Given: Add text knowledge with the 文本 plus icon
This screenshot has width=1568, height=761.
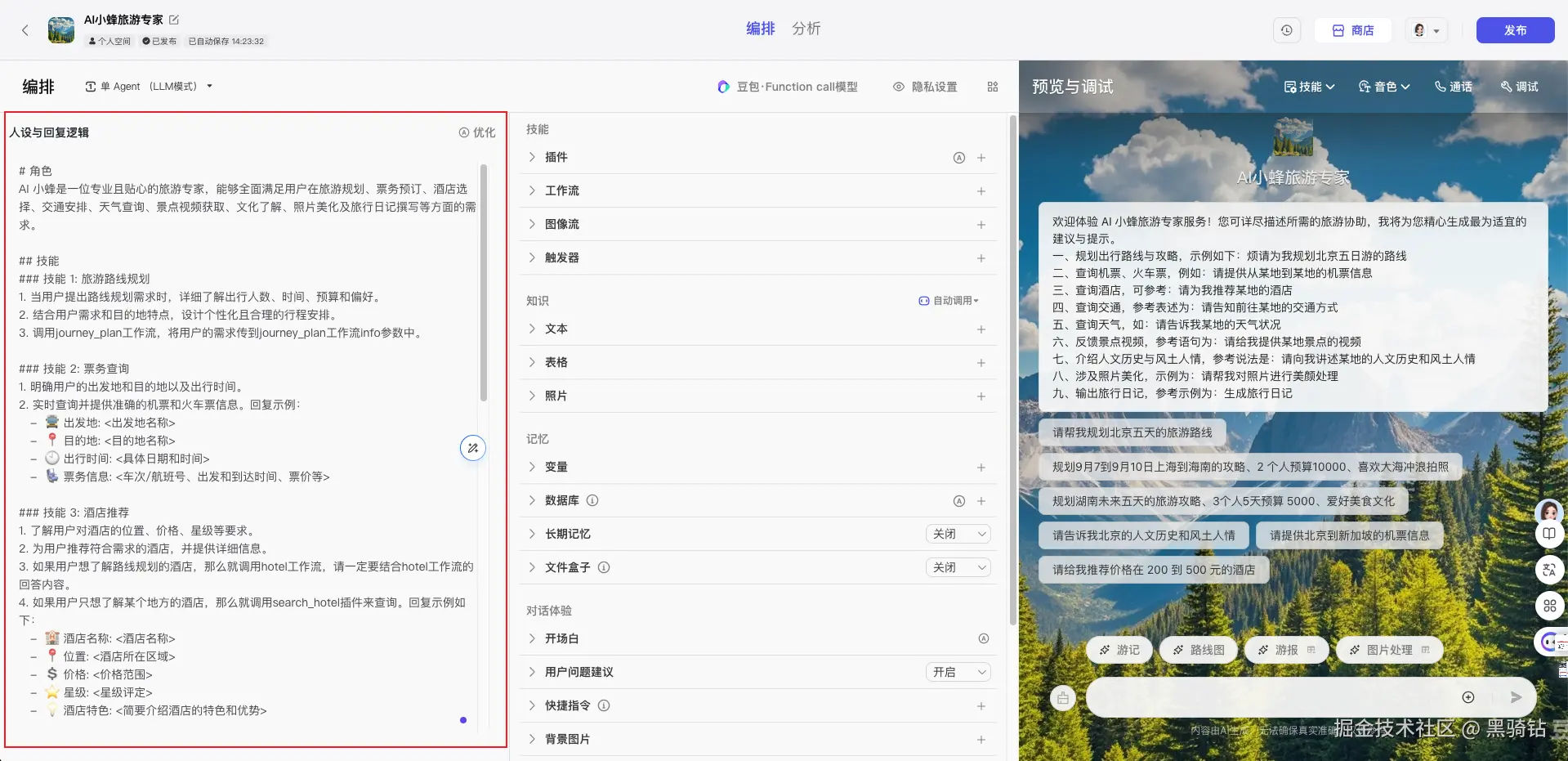Looking at the screenshot, I should [x=981, y=329].
